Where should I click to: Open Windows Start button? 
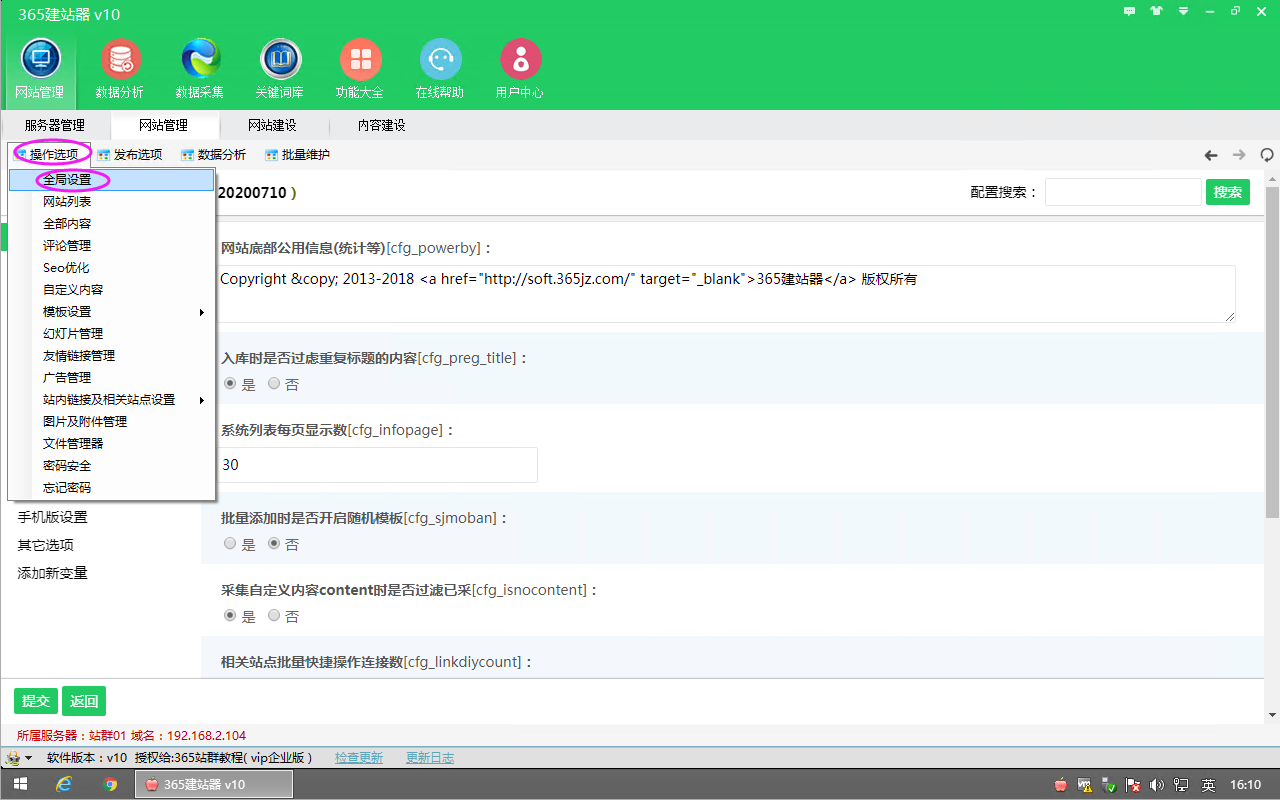pos(20,785)
